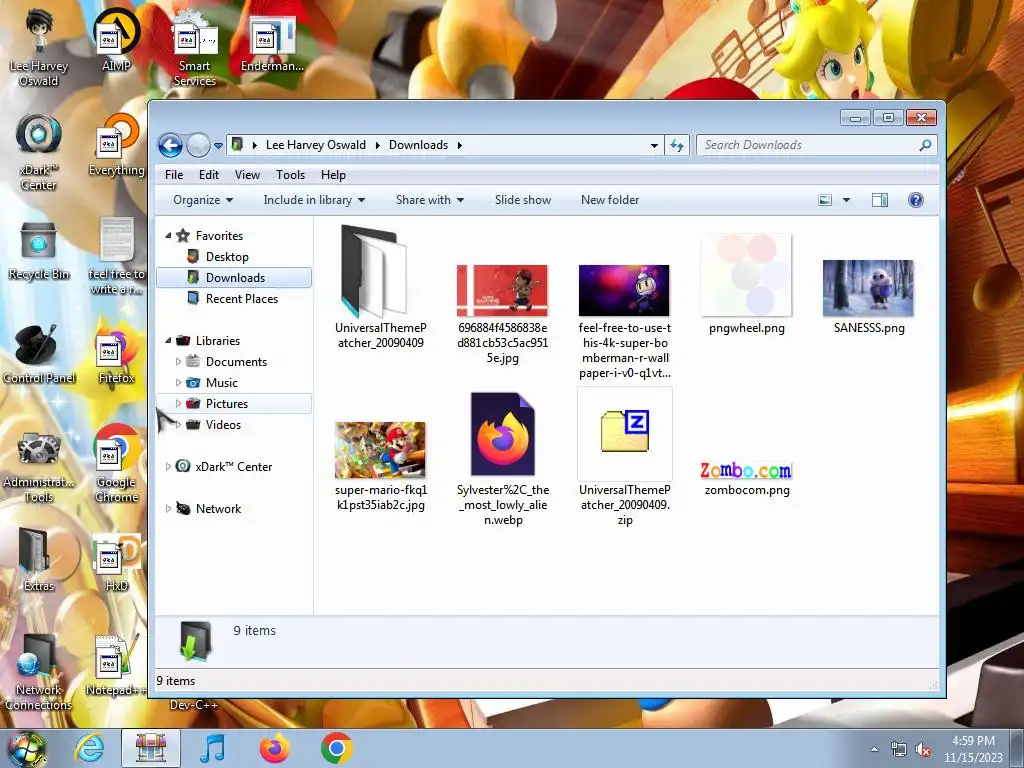1024x768 pixels.
Task: Select the HxD desktop shortcut
Action: tap(116, 562)
